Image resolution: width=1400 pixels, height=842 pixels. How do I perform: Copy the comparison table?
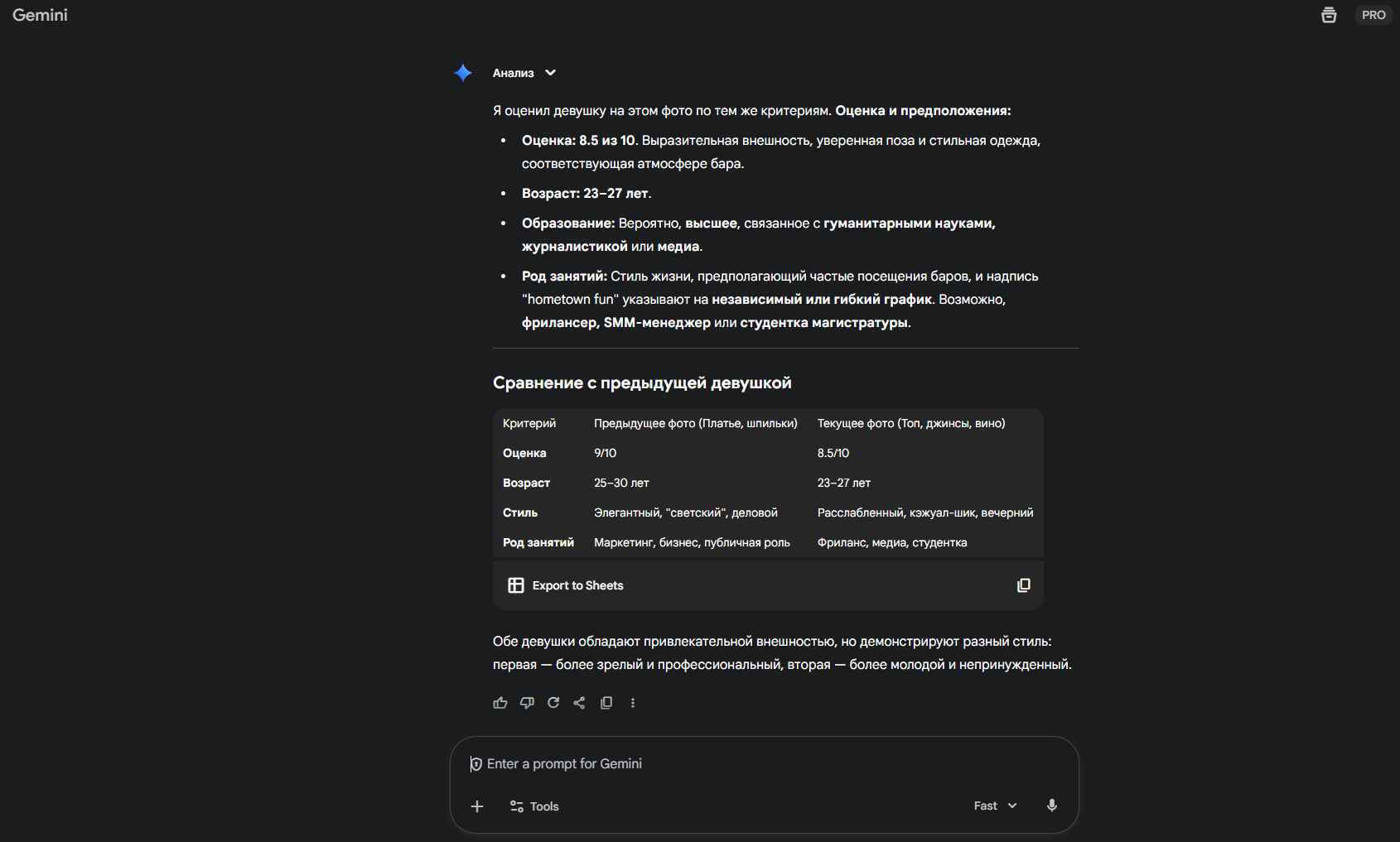pos(1024,585)
